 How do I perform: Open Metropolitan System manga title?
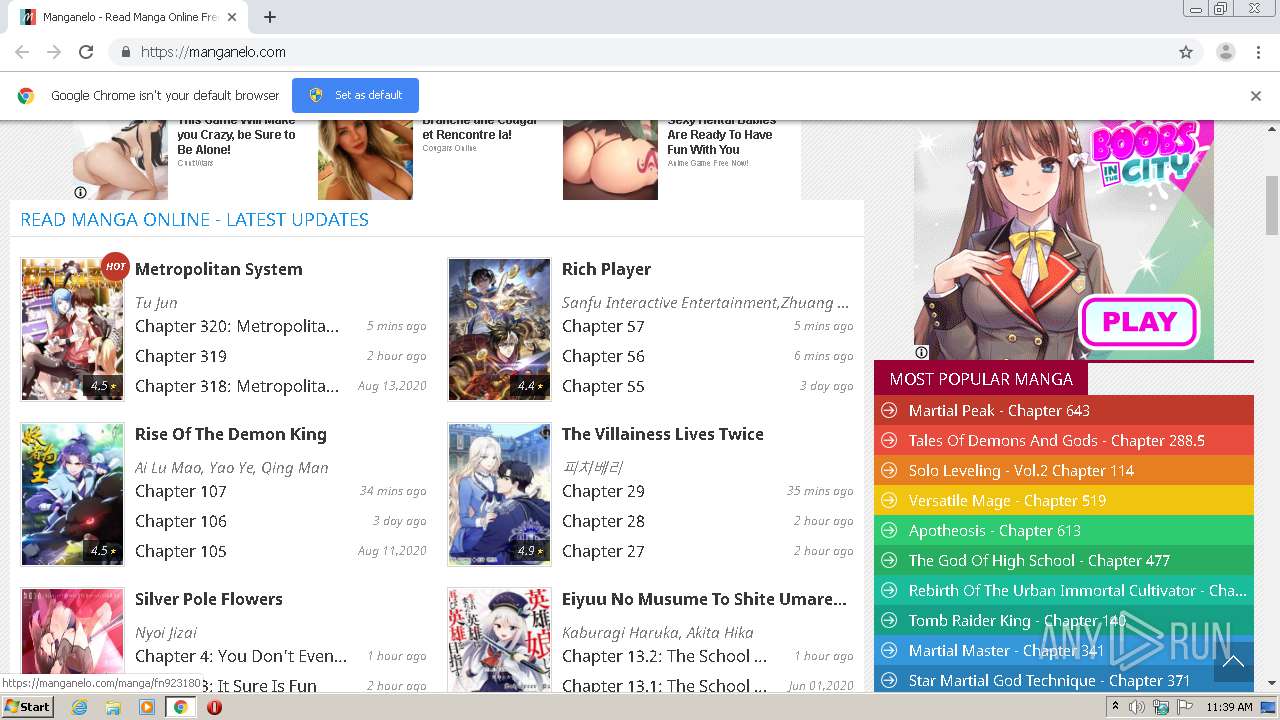coord(218,269)
